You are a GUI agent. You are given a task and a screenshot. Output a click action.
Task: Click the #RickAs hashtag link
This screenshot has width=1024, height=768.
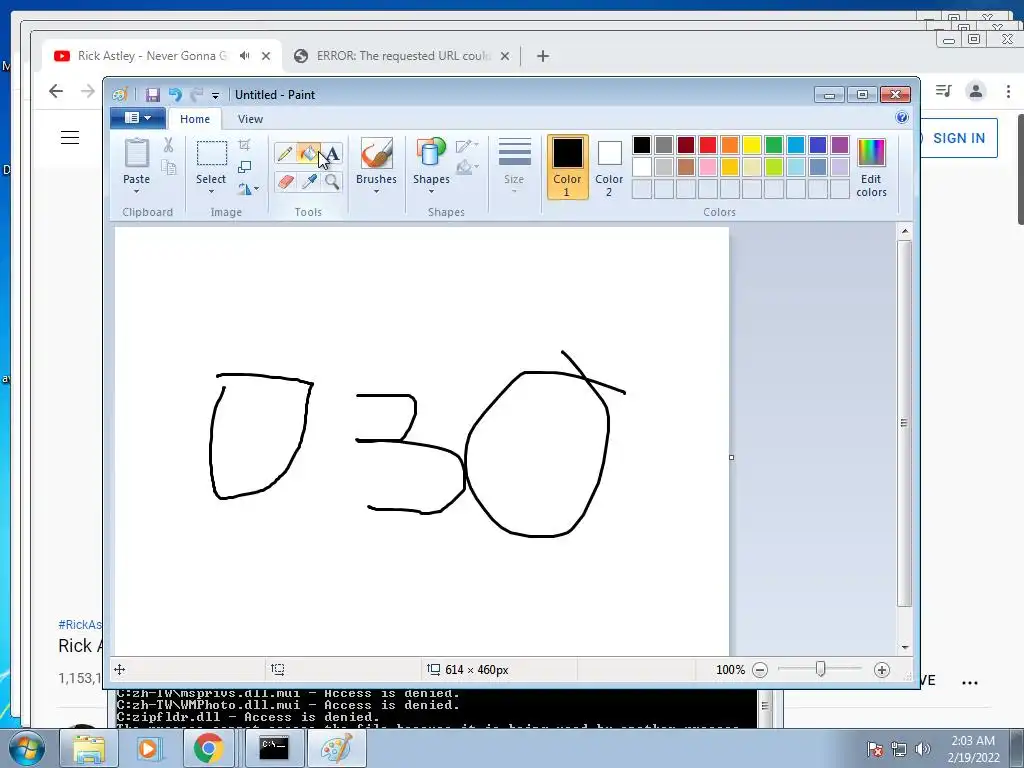[x=80, y=625]
